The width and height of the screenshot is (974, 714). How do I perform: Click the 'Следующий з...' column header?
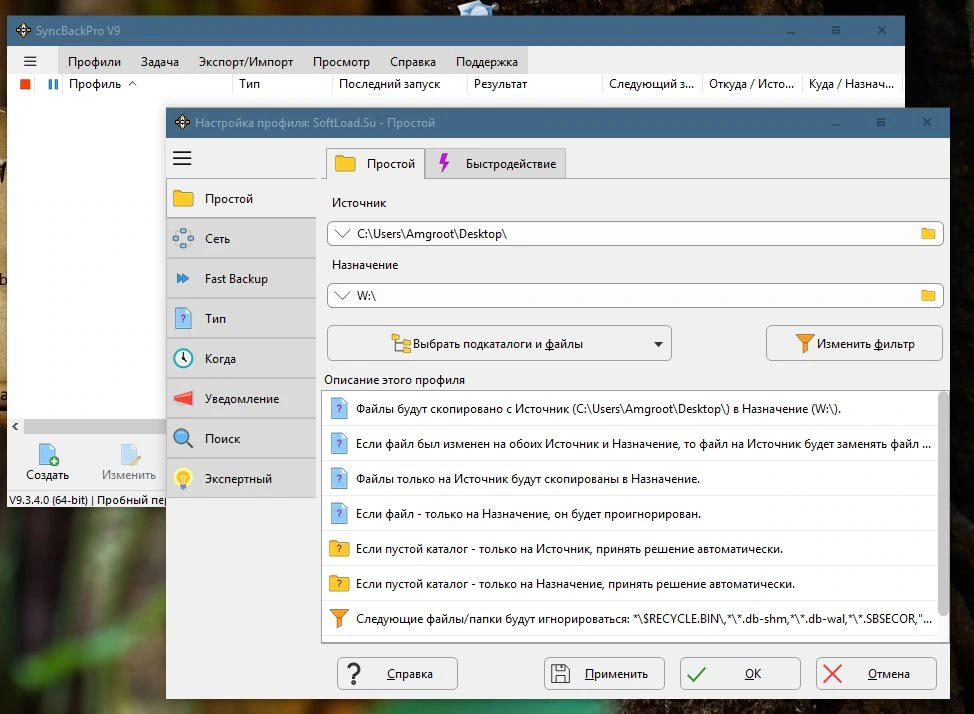pyautogui.click(x=652, y=84)
